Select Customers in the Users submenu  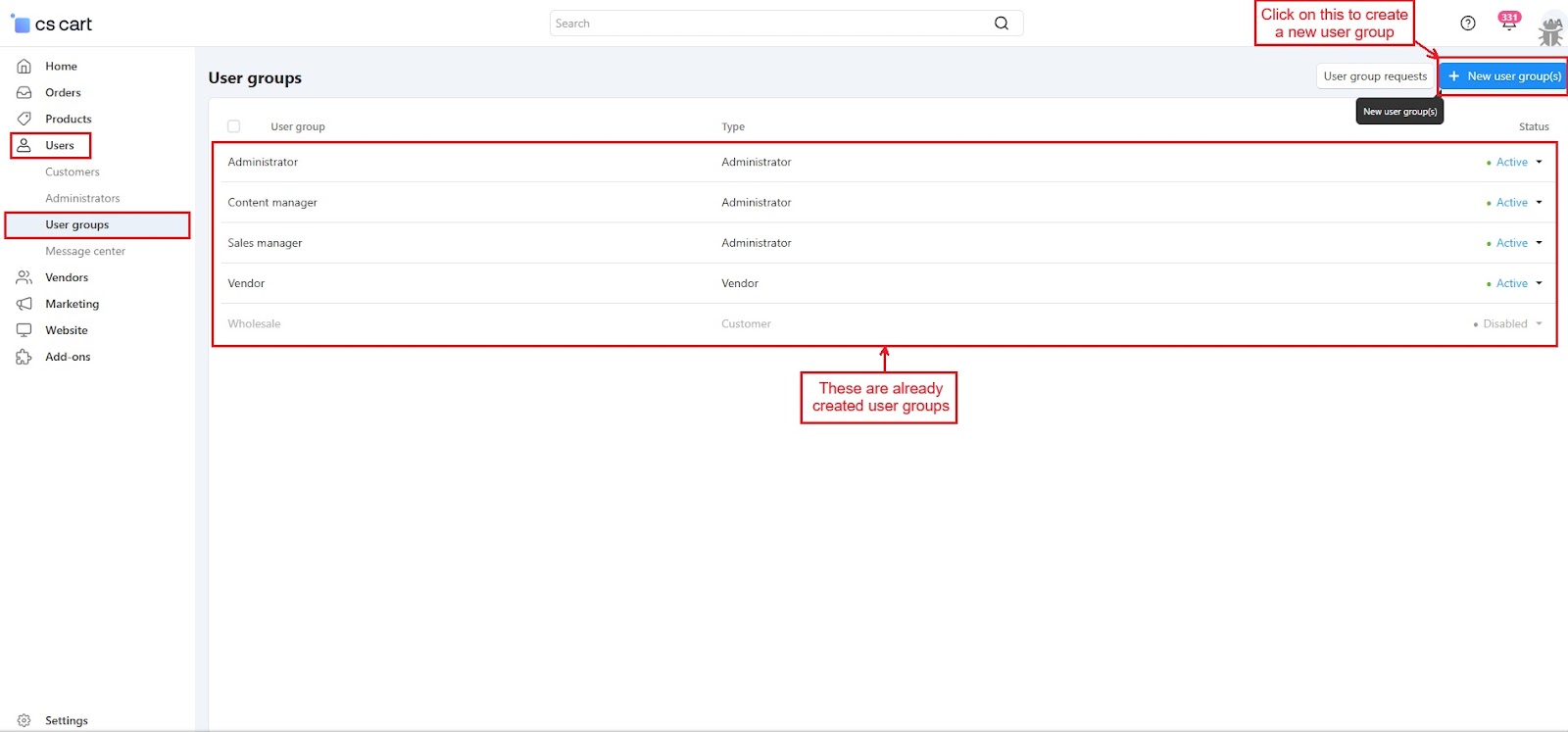(73, 172)
